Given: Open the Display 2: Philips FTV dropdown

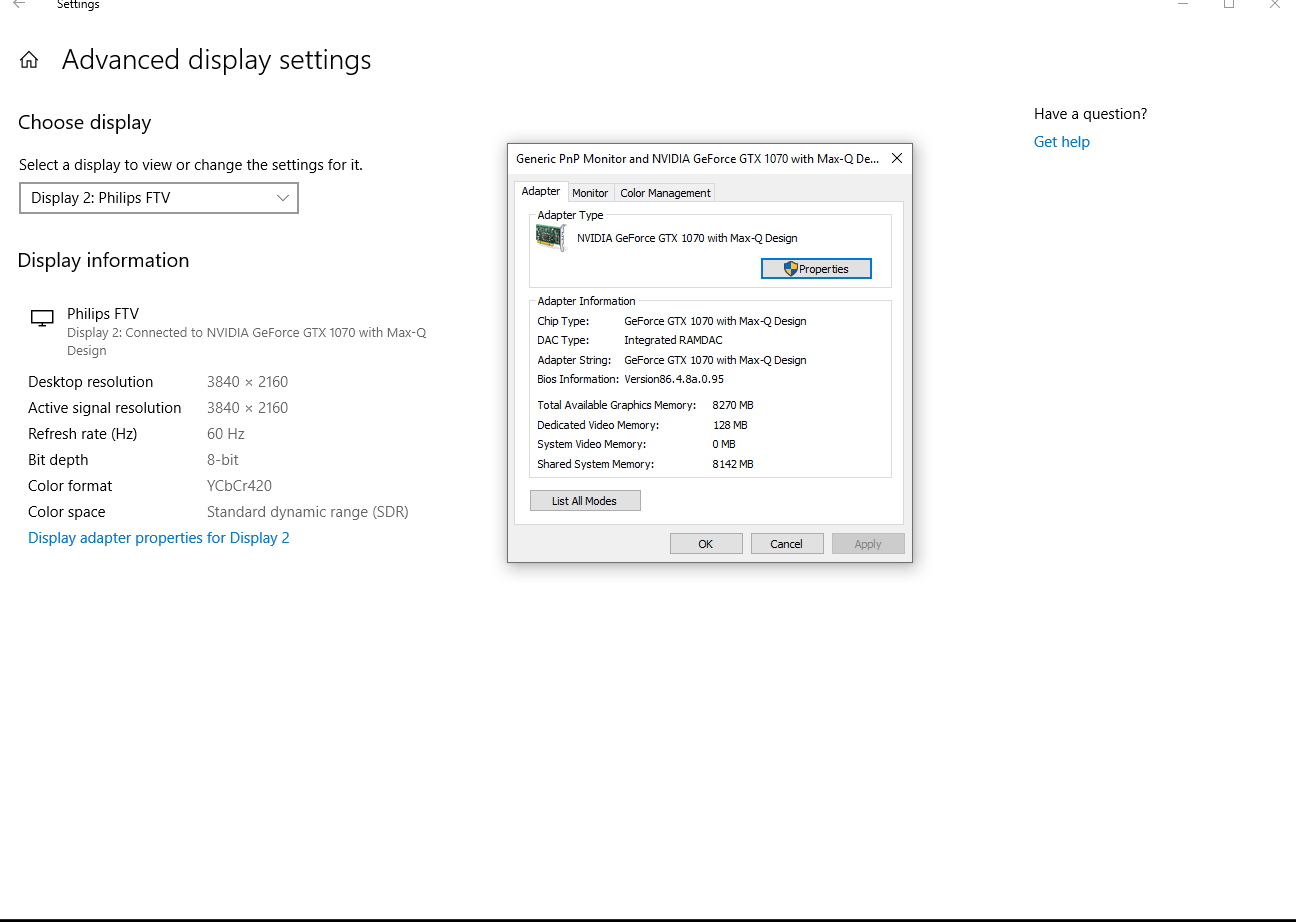Looking at the screenshot, I should click(159, 198).
